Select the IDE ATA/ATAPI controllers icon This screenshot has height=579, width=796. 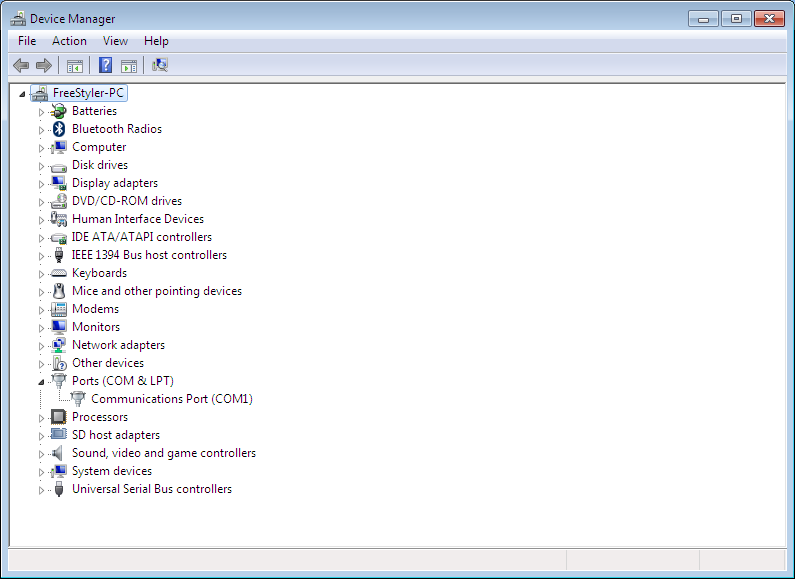click(x=59, y=237)
